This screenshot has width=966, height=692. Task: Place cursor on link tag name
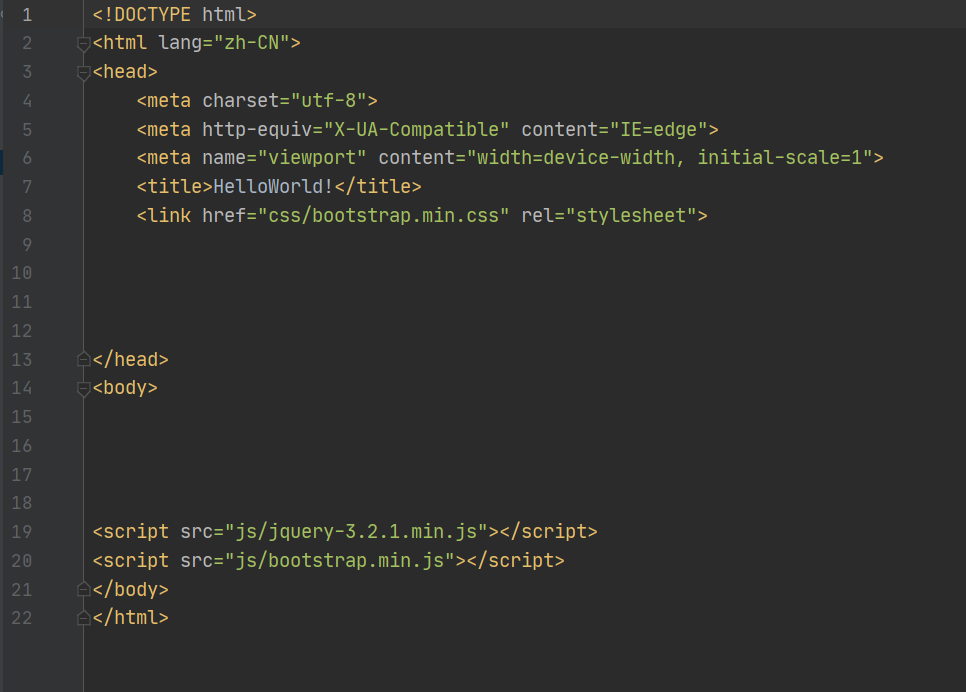click(x=169, y=216)
